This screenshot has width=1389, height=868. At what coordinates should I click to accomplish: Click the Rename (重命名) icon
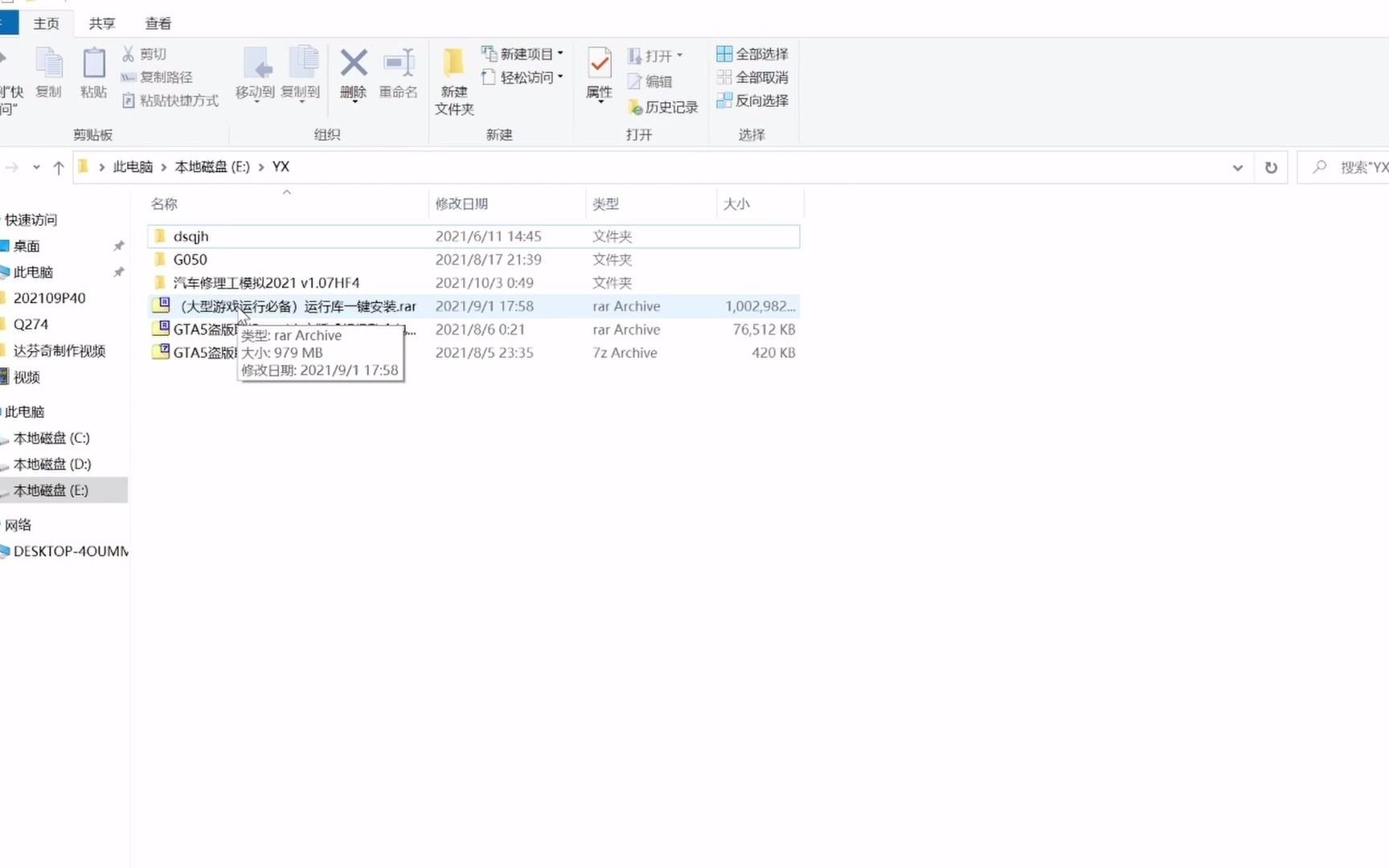399,63
